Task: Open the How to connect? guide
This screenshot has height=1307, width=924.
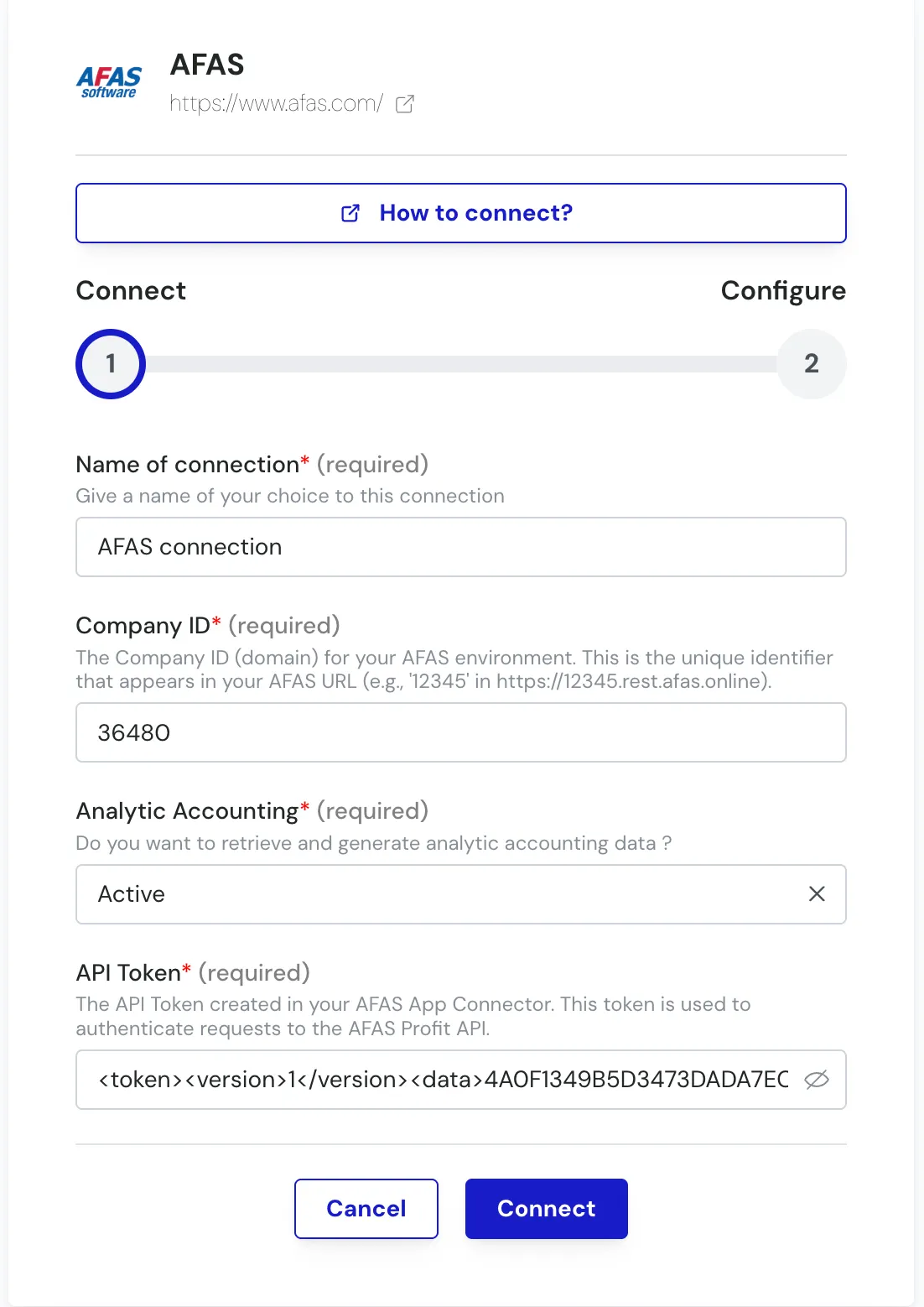Action: [475, 213]
